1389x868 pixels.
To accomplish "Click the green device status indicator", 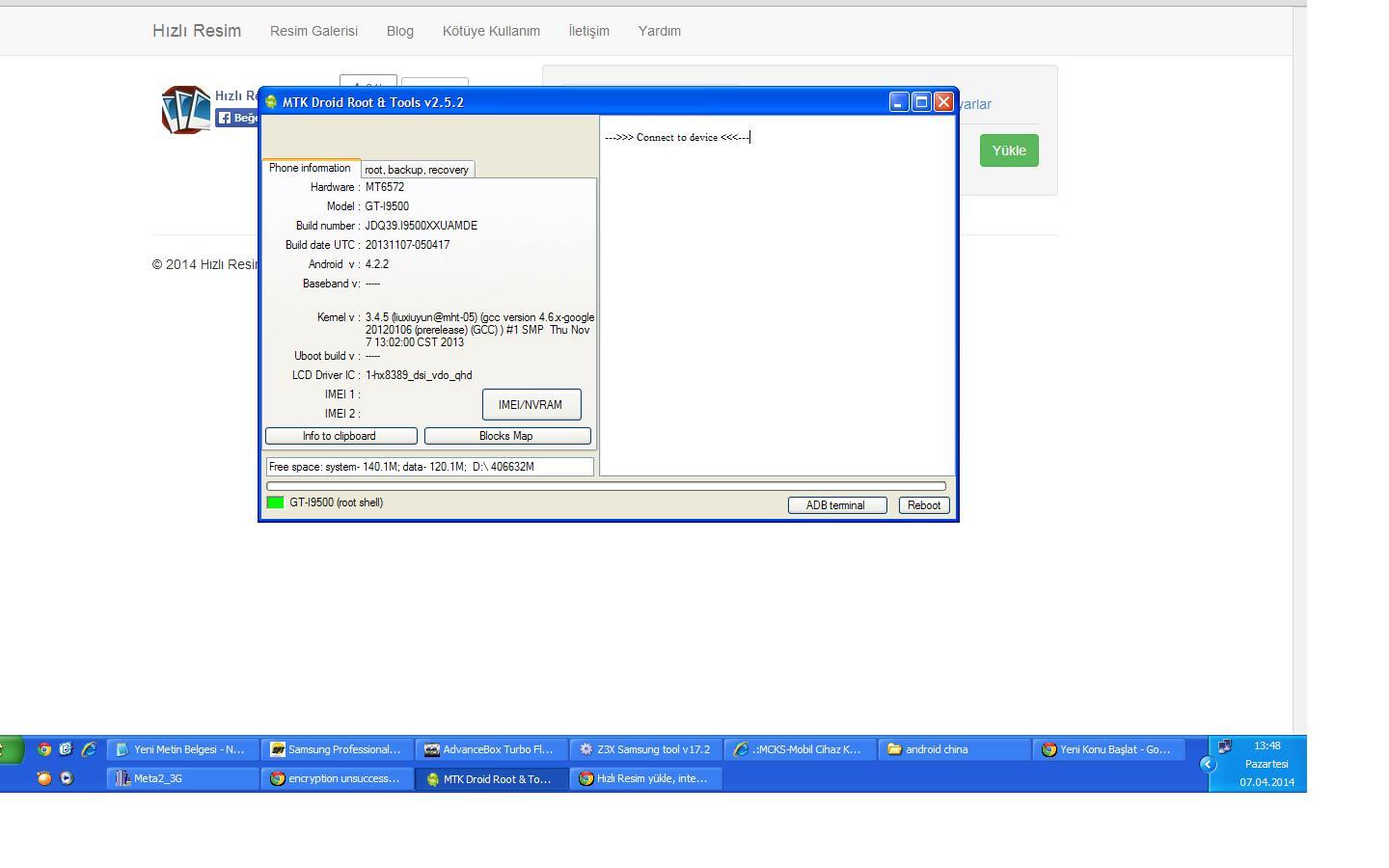I will 275,502.
